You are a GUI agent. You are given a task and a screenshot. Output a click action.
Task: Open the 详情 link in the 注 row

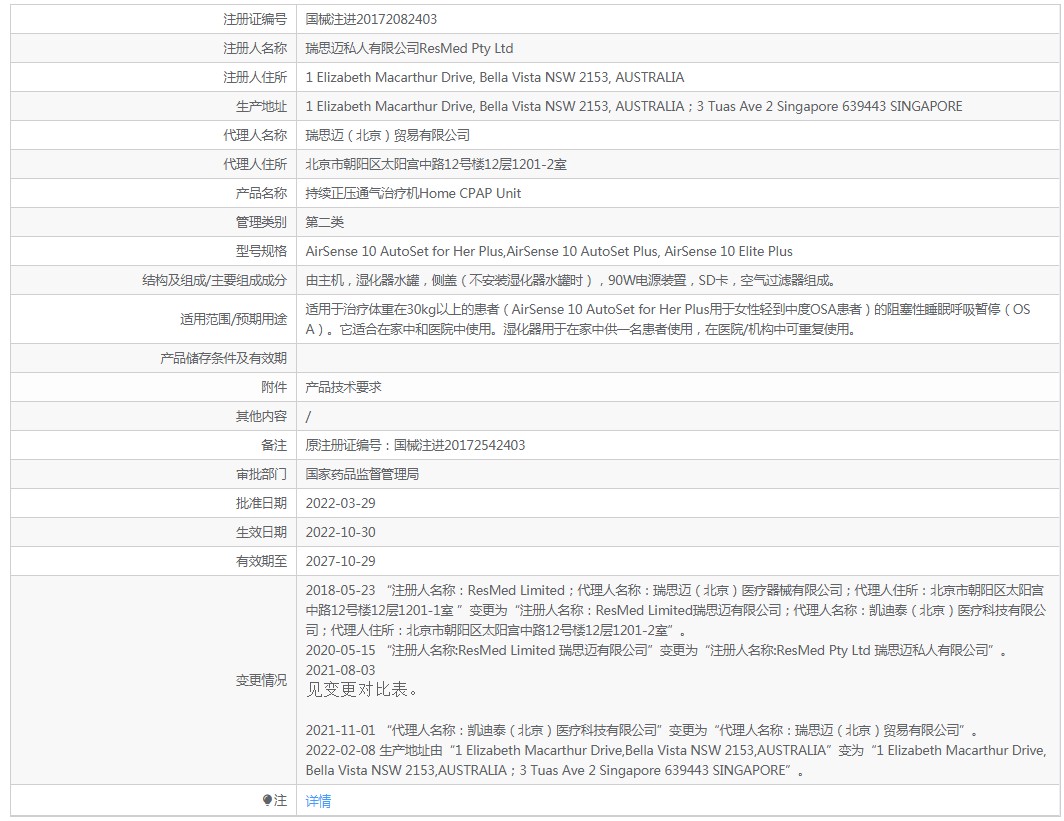pyautogui.click(x=318, y=801)
